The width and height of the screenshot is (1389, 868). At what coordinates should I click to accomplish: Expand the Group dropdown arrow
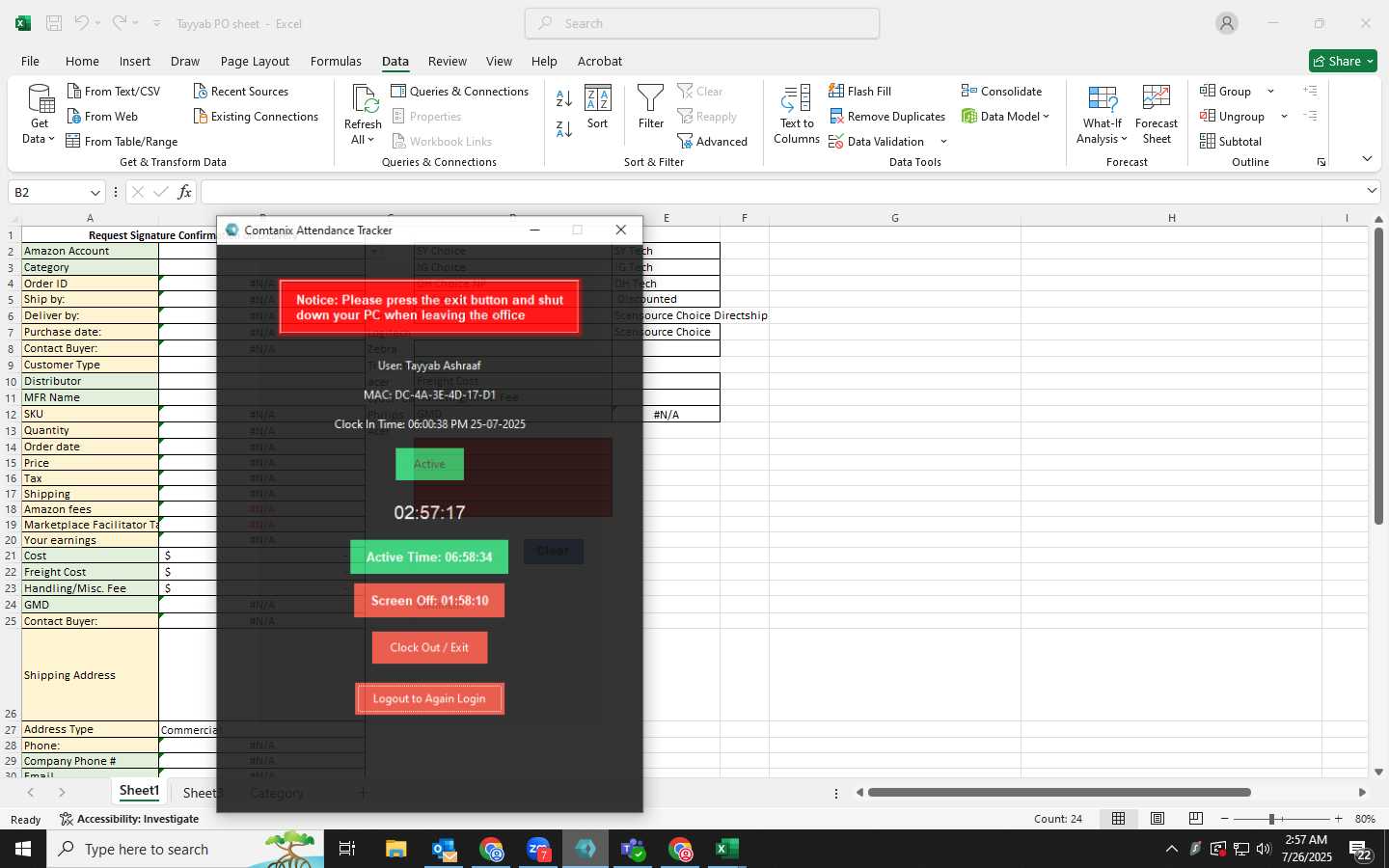click(x=1270, y=92)
